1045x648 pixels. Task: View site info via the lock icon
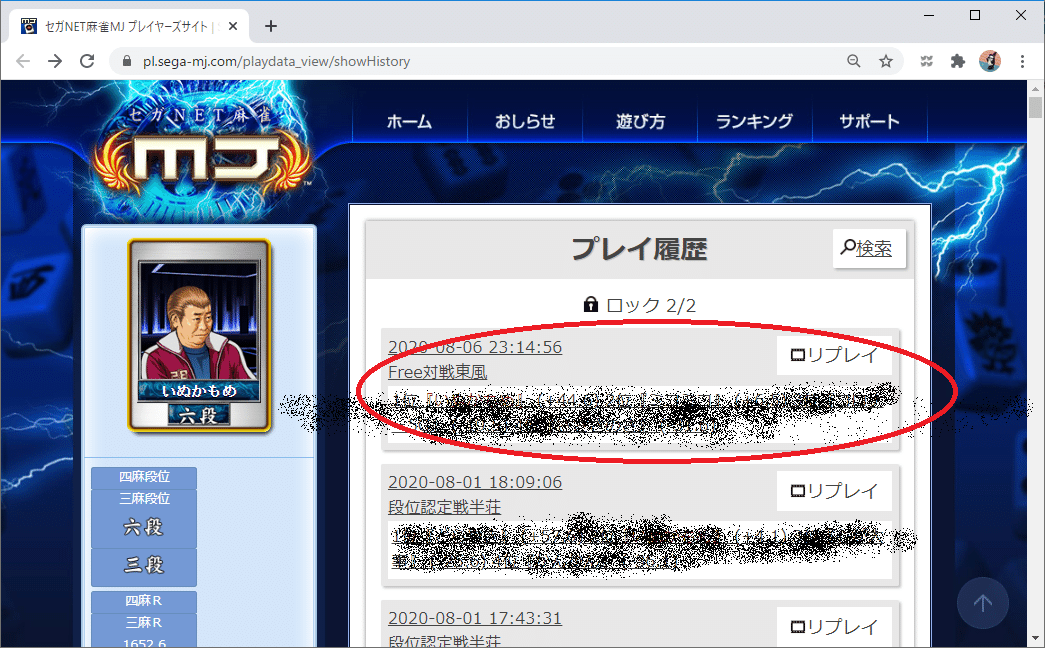(x=127, y=61)
